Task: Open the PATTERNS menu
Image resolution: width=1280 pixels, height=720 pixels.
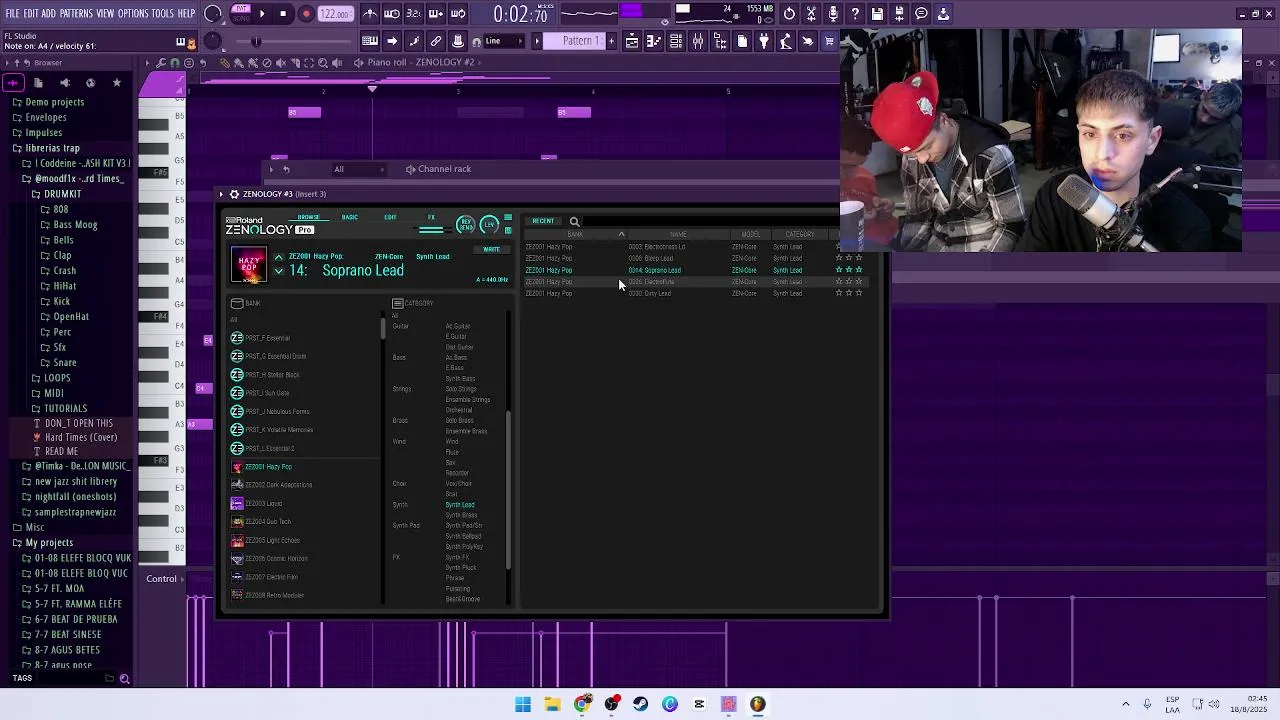Action: (76, 13)
